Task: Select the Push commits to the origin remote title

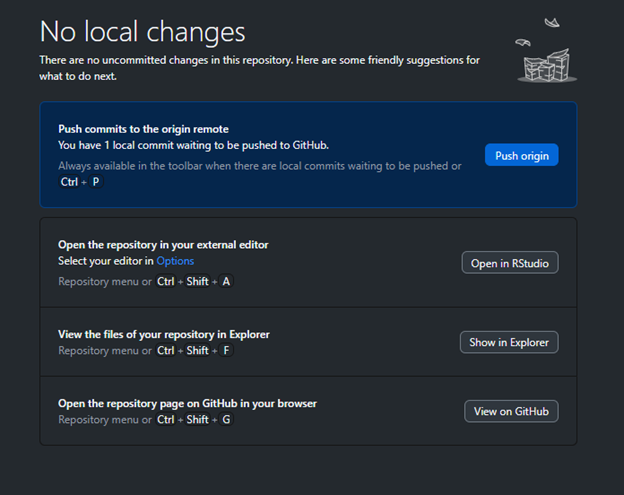Action: point(144,129)
